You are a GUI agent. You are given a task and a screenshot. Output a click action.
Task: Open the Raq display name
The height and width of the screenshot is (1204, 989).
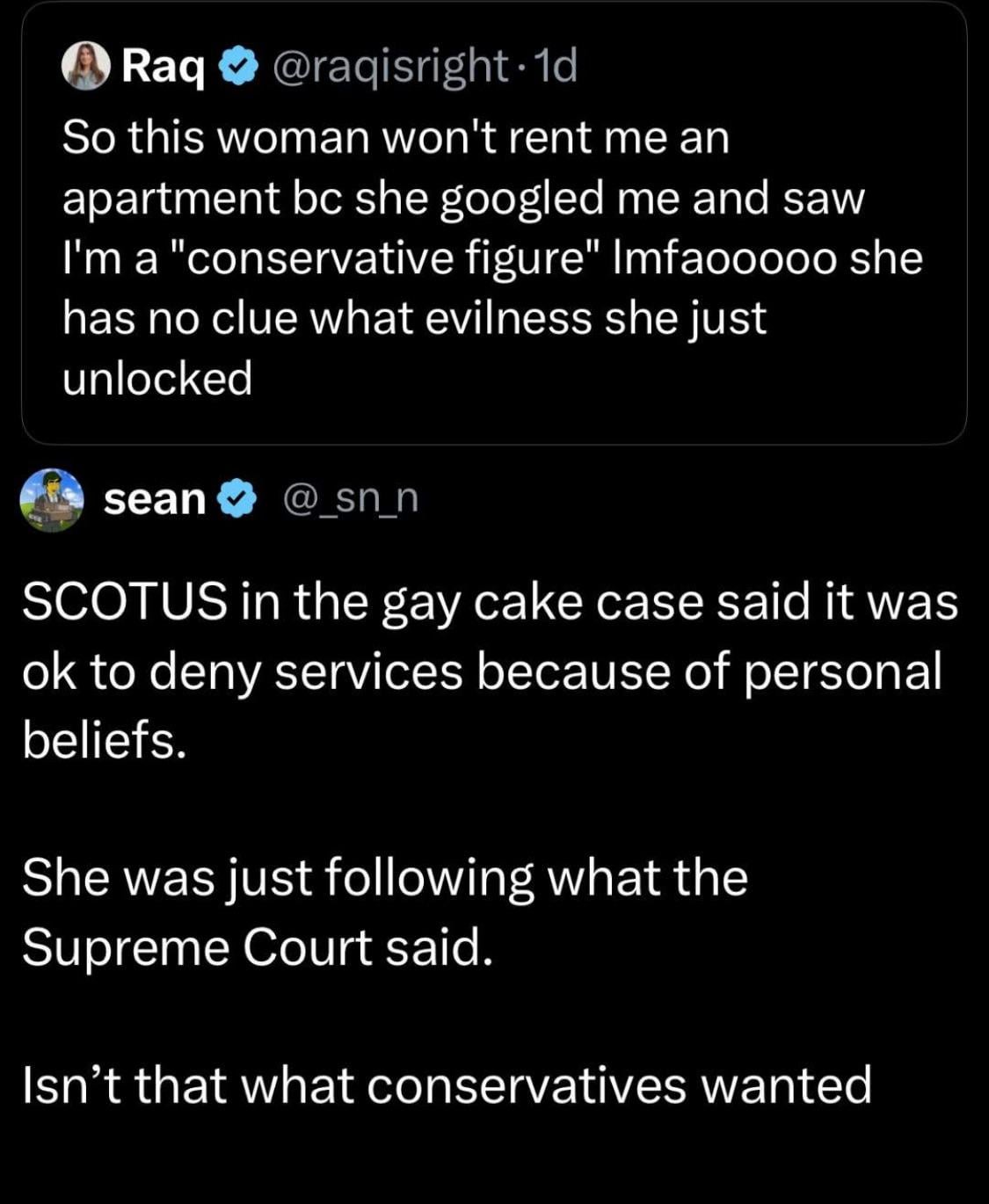164,66
